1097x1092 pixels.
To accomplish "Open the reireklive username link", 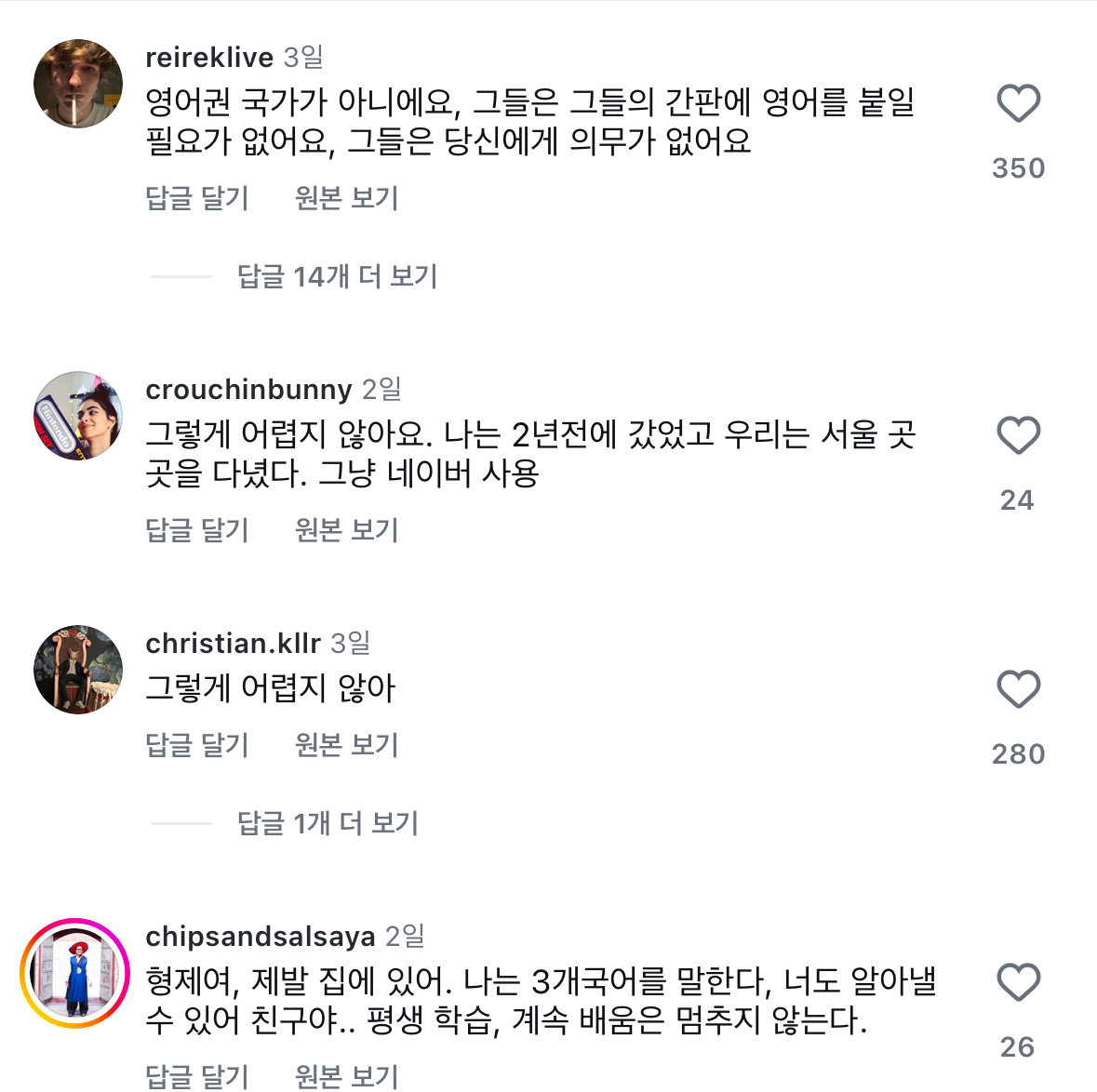I will pyautogui.click(x=209, y=58).
